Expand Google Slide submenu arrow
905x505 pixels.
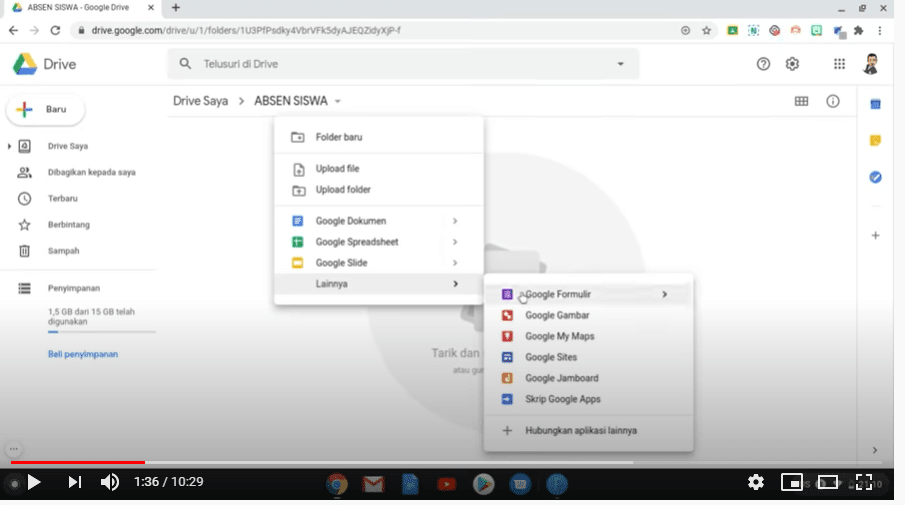pos(455,263)
